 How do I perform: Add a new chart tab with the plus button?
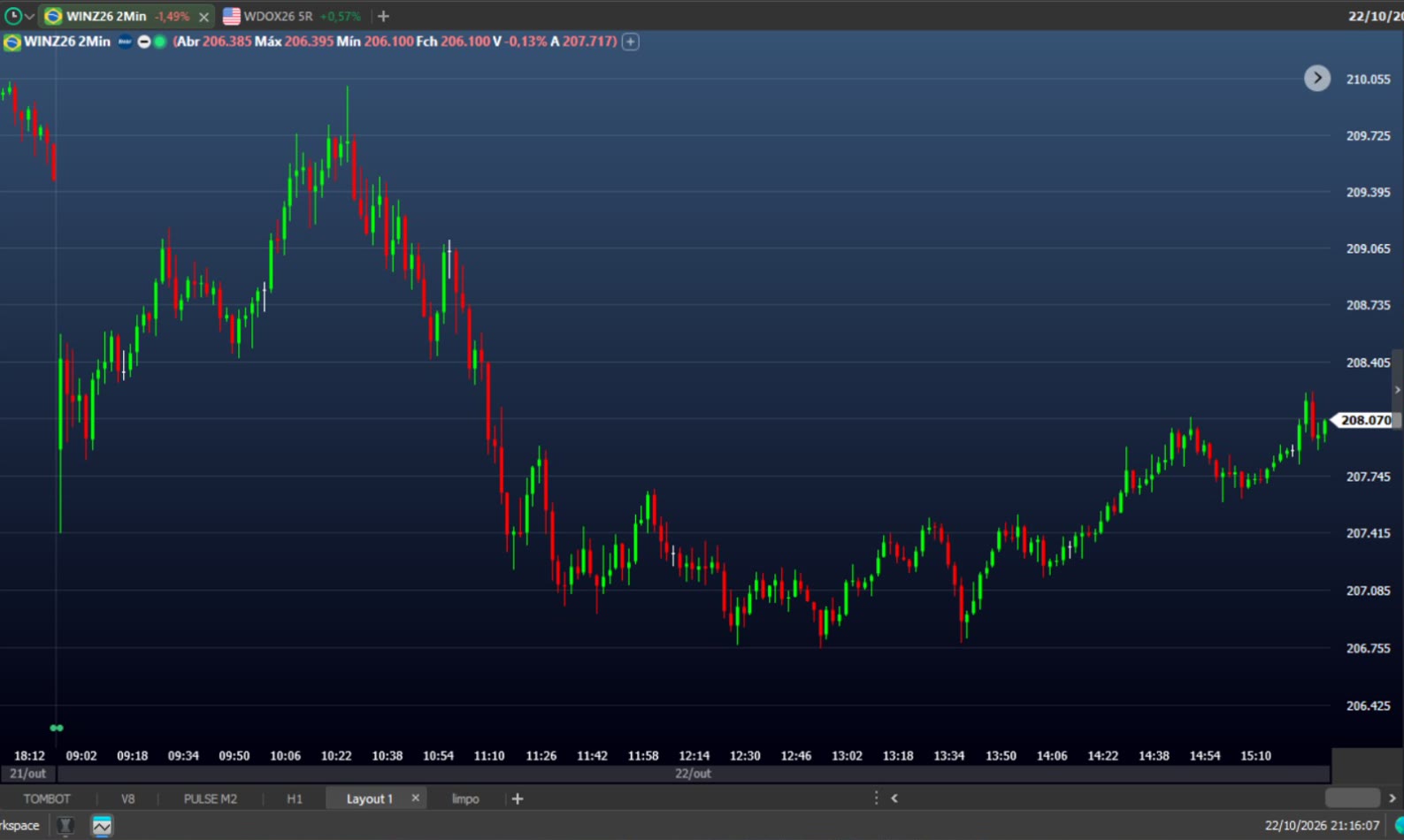(383, 16)
